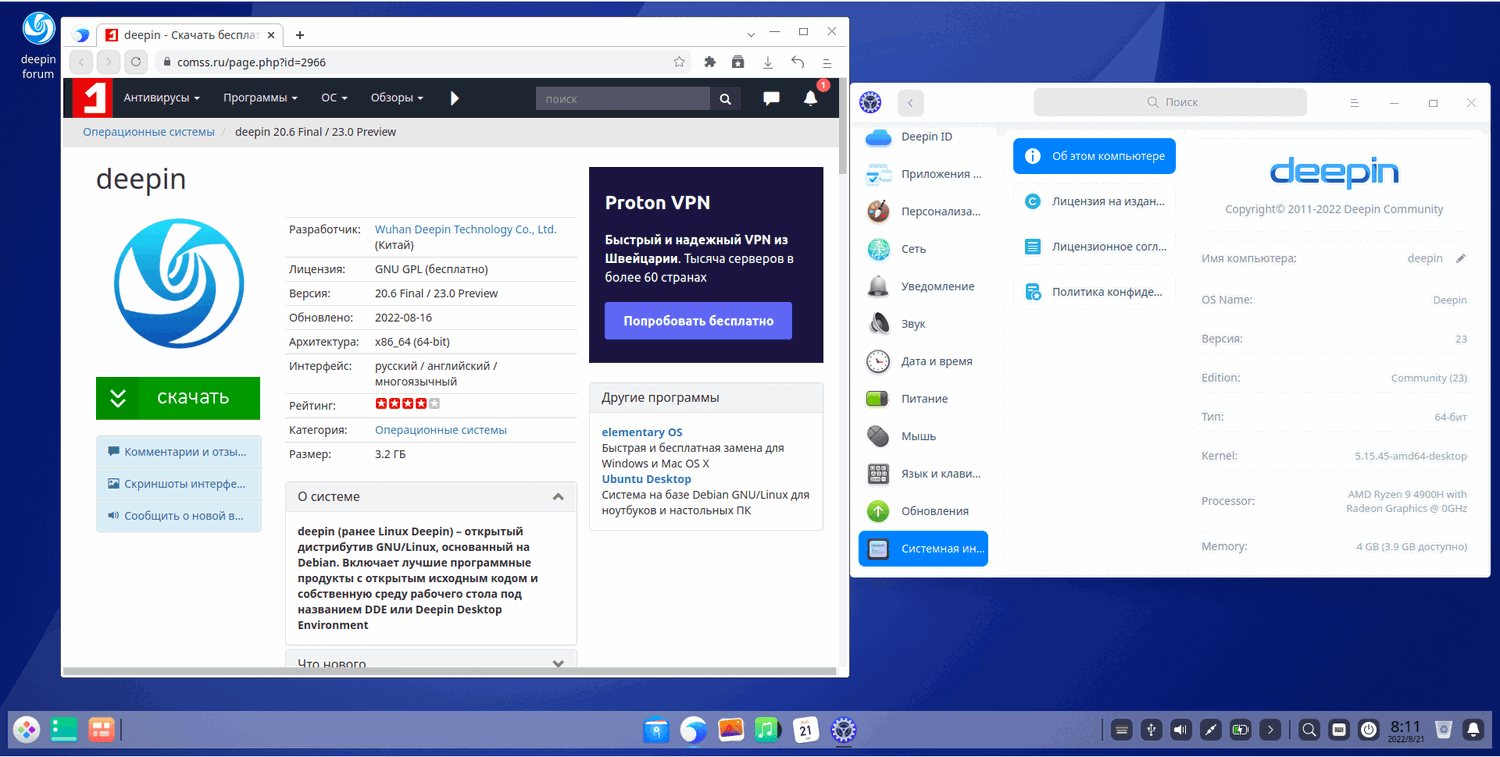Open the browser downloads arrow icon

[x=768, y=62]
